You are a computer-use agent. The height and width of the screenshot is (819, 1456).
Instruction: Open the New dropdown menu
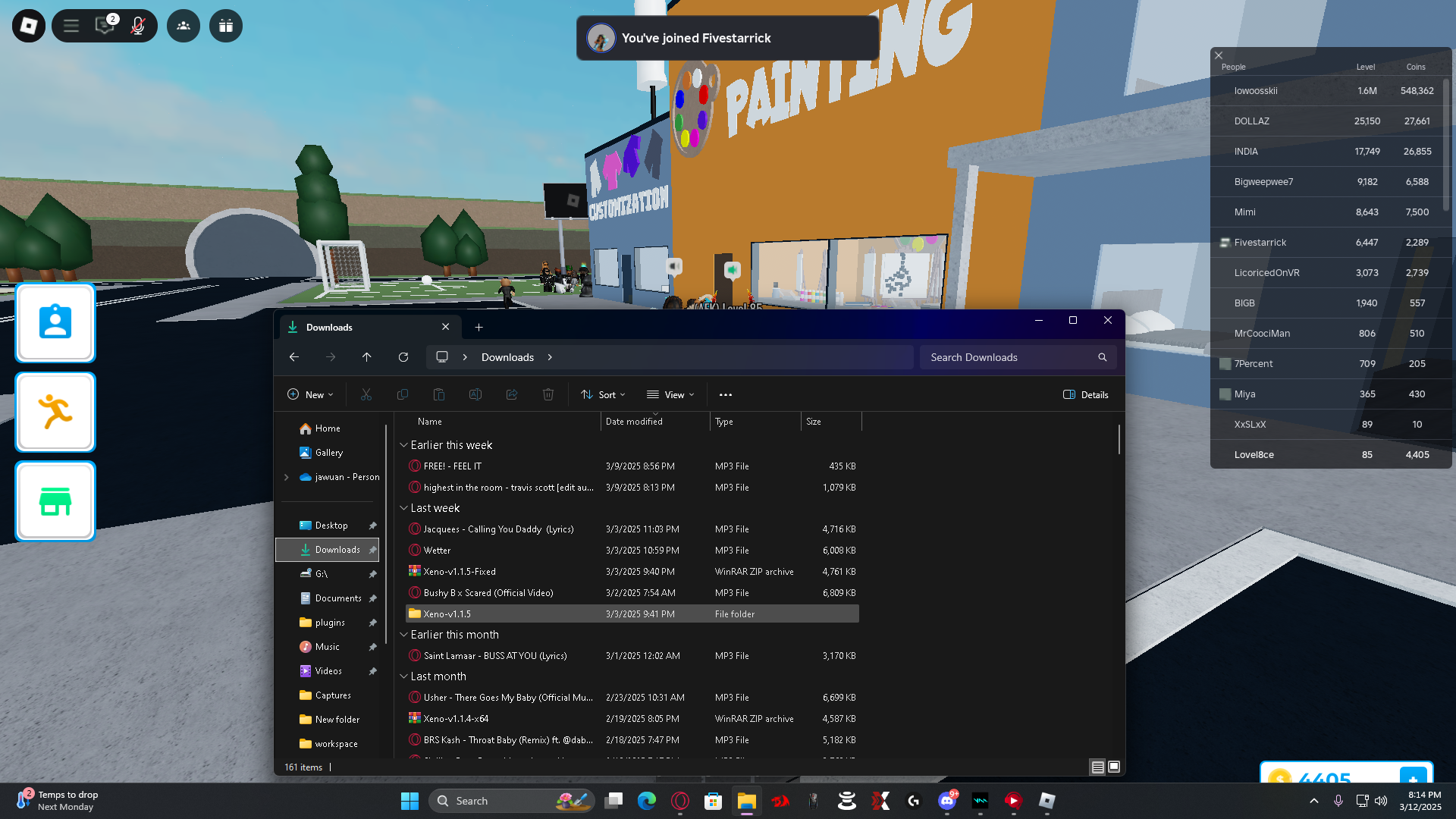click(x=310, y=394)
